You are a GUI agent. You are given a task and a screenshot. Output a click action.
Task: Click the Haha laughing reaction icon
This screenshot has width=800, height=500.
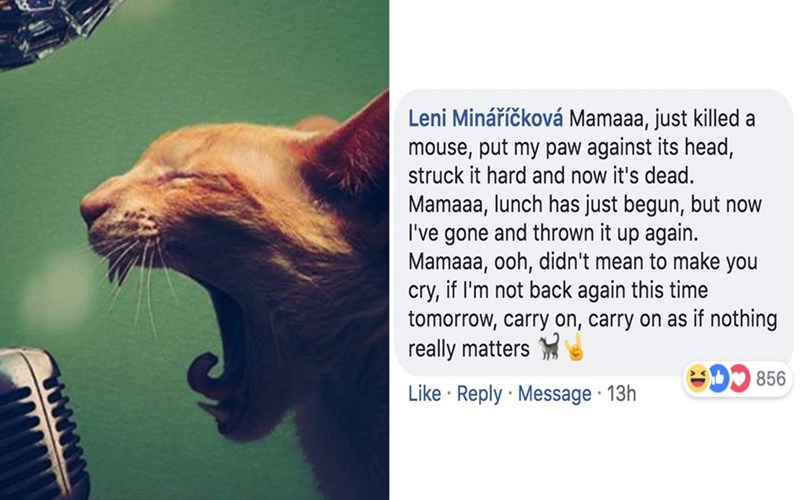694,378
